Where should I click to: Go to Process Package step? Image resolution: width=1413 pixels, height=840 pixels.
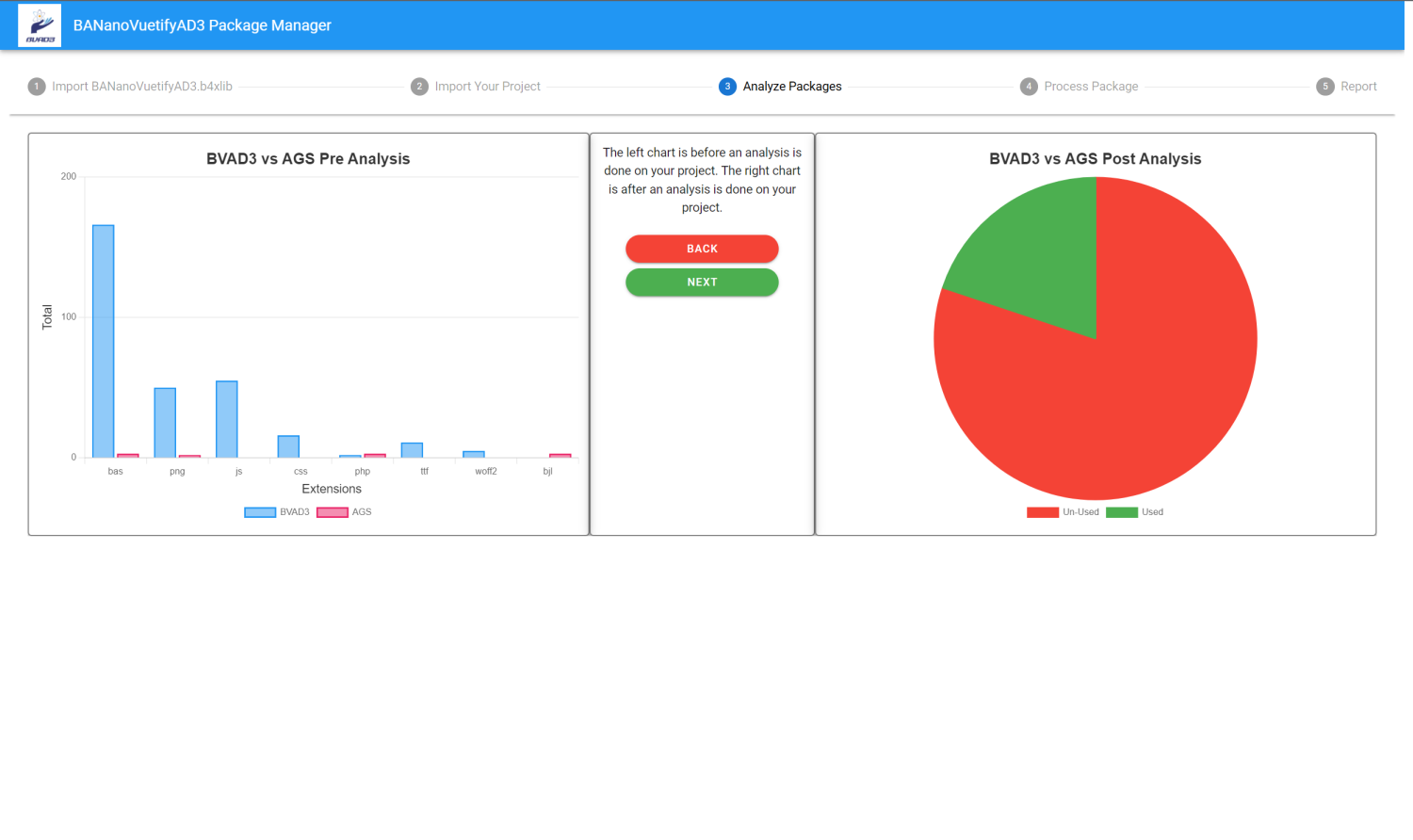1091,87
